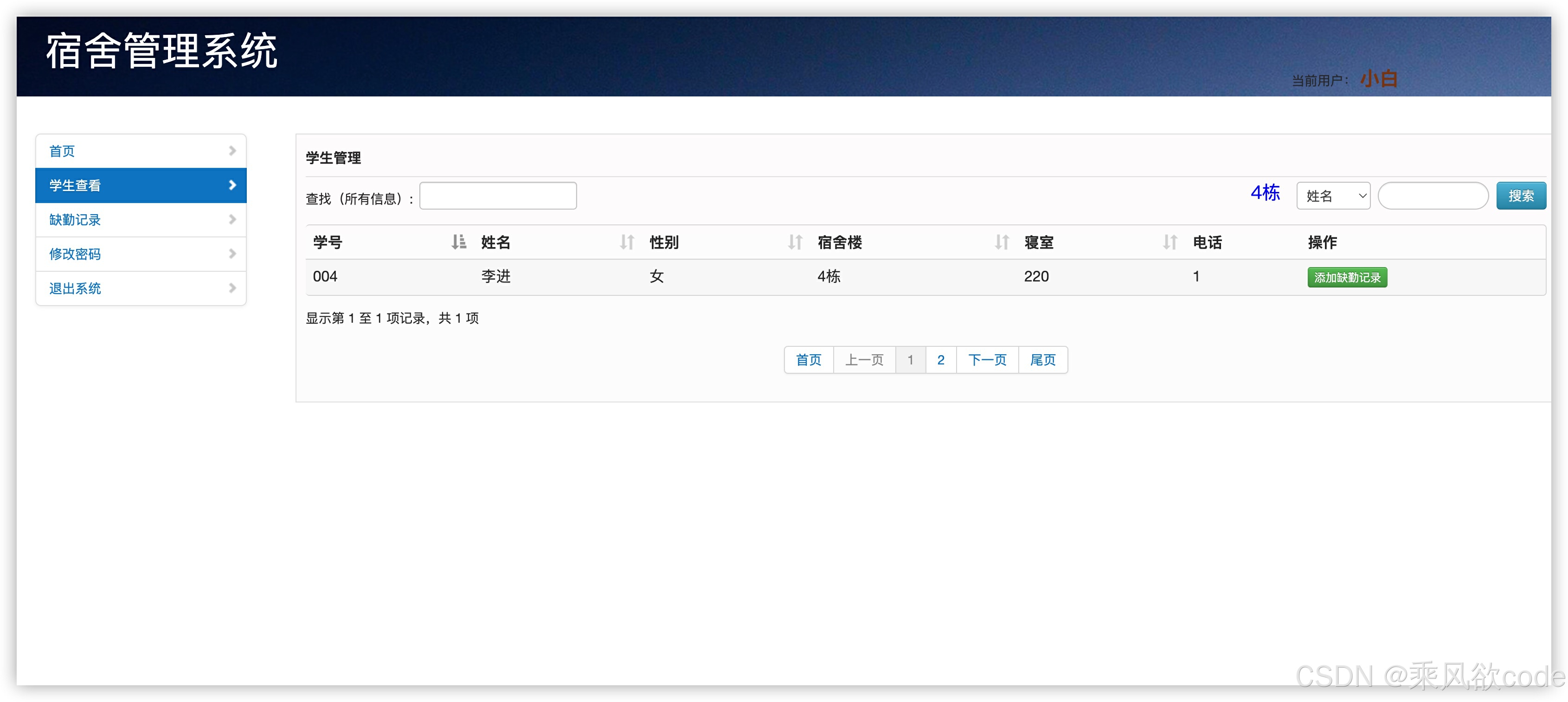The width and height of the screenshot is (1568, 702).
Task: Sort the 学号 column using its sort icon
Action: [459, 242]
